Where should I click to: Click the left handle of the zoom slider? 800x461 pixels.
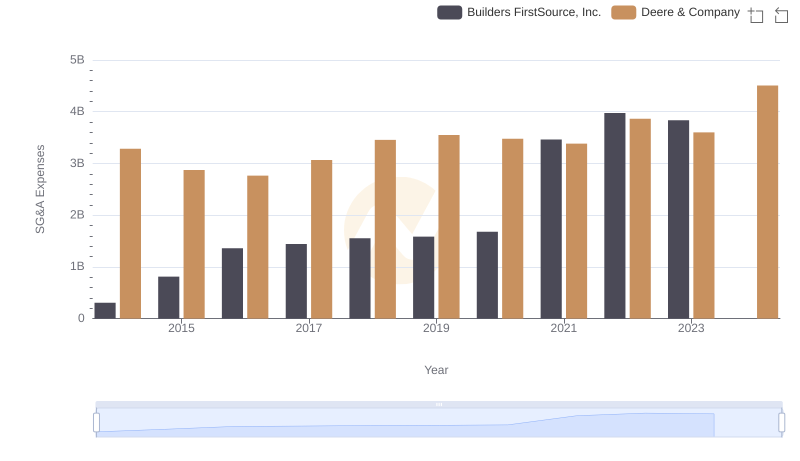pos(96,422)
